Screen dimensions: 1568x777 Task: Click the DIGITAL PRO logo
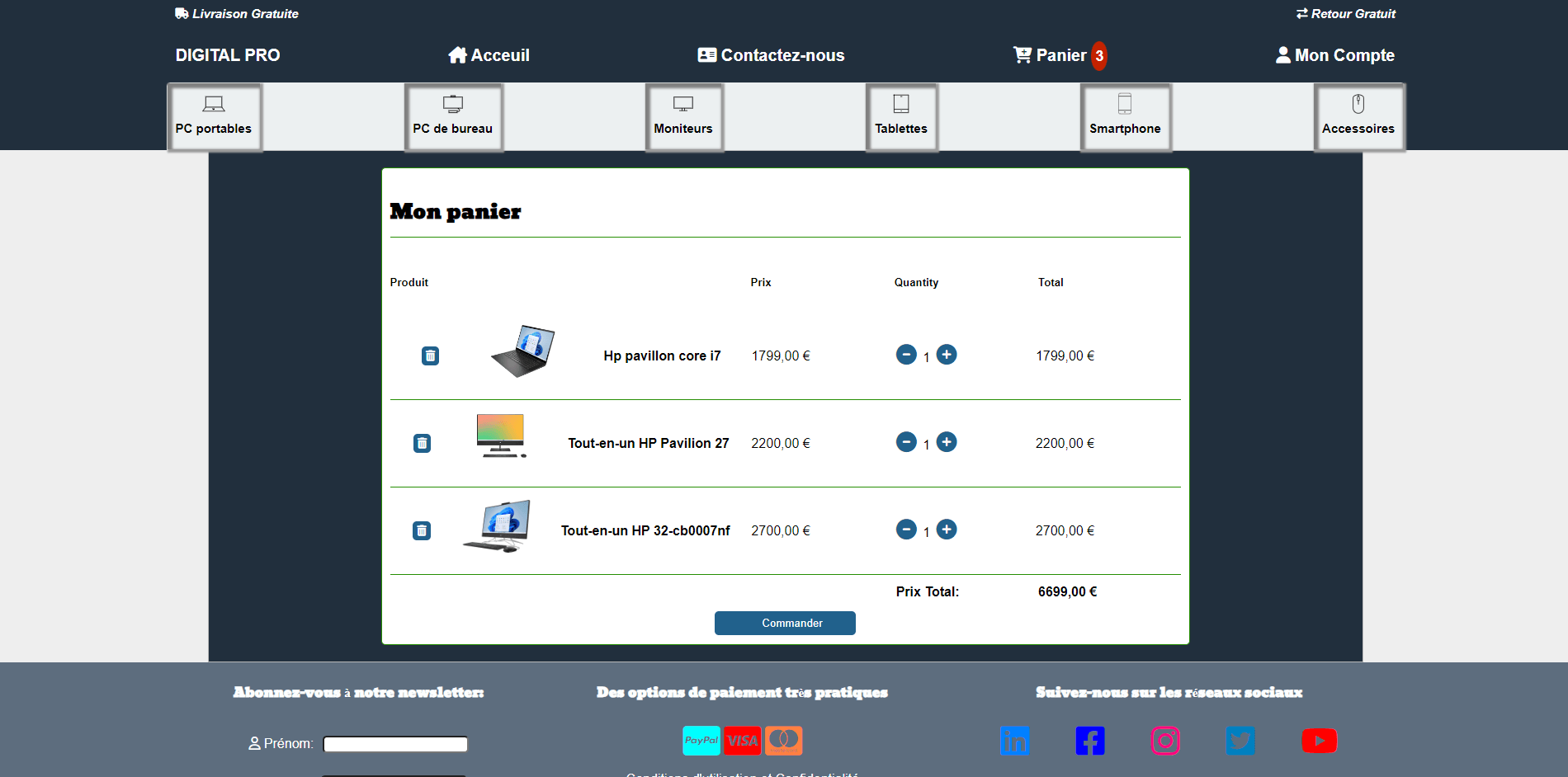pos(228,55)
